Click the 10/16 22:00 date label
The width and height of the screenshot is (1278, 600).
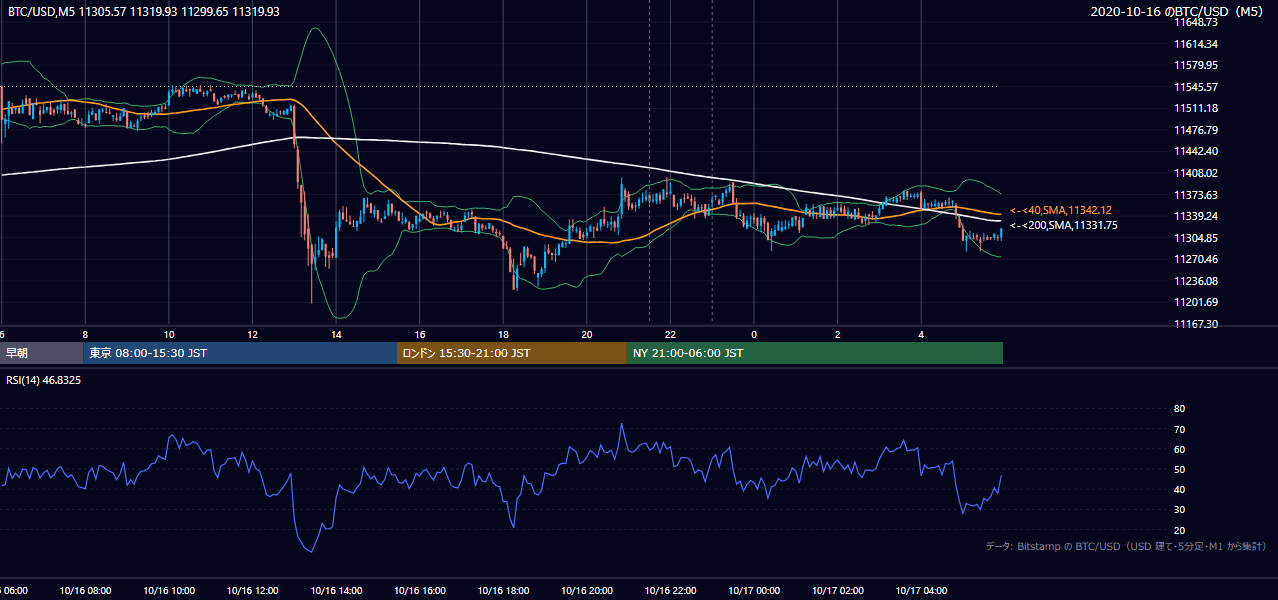[x=670, y=591]
